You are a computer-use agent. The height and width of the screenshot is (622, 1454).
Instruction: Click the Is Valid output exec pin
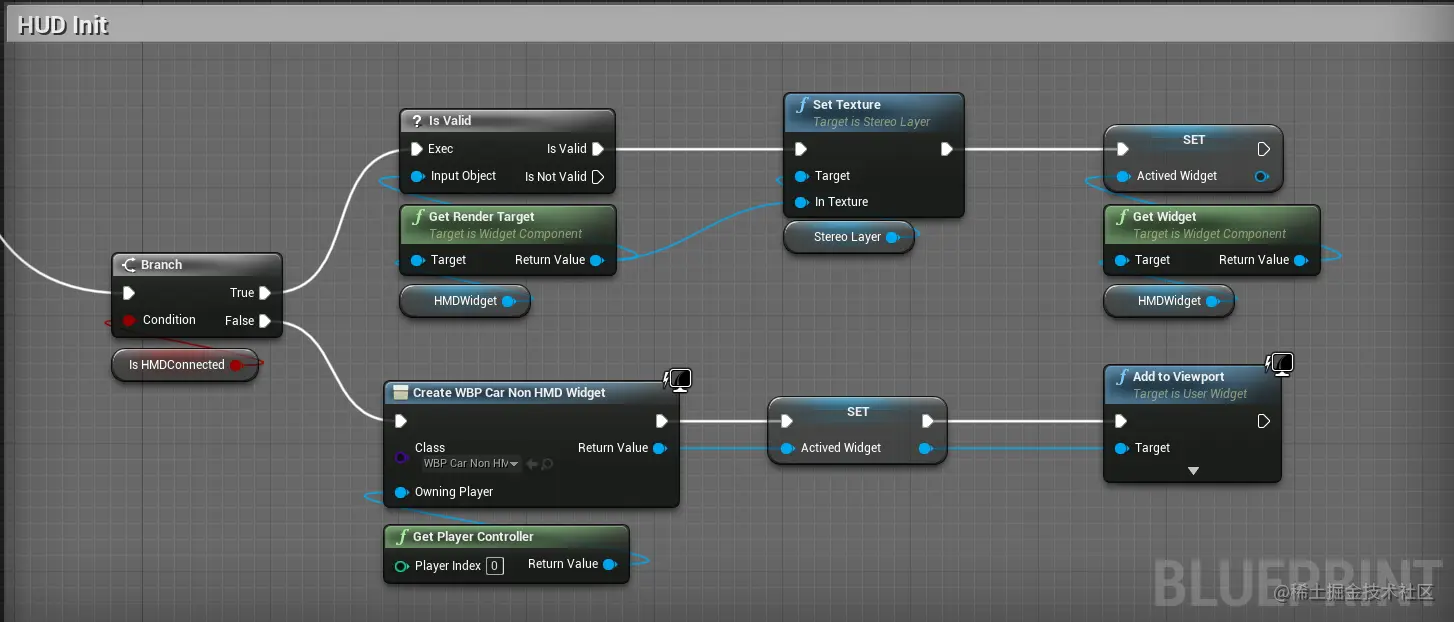click(598, 149)
